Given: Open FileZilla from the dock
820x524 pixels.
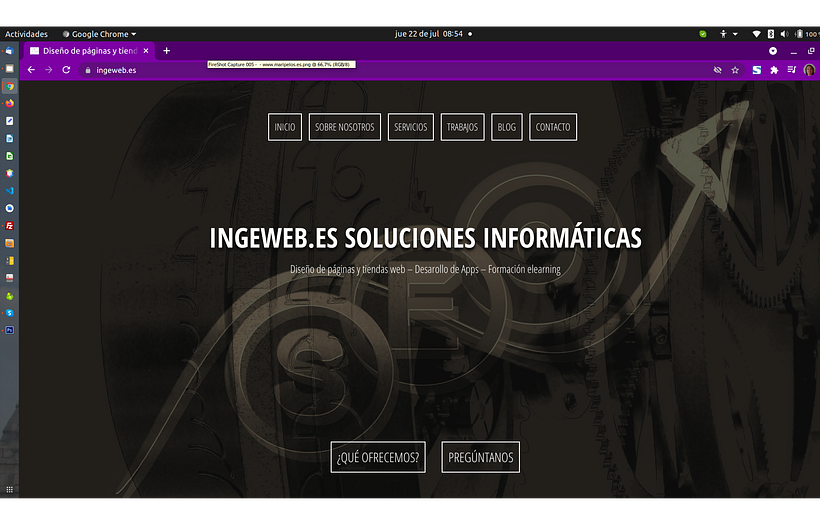Looking at the screenshot, I should (9, 226).
